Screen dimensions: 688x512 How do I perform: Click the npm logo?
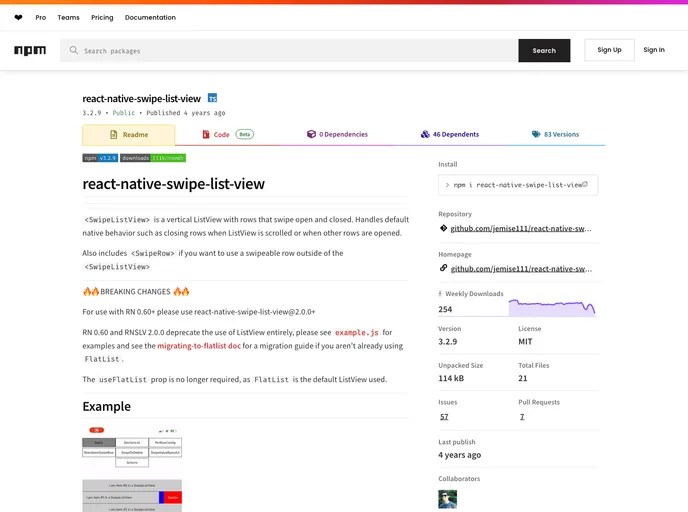coord(30,50)
